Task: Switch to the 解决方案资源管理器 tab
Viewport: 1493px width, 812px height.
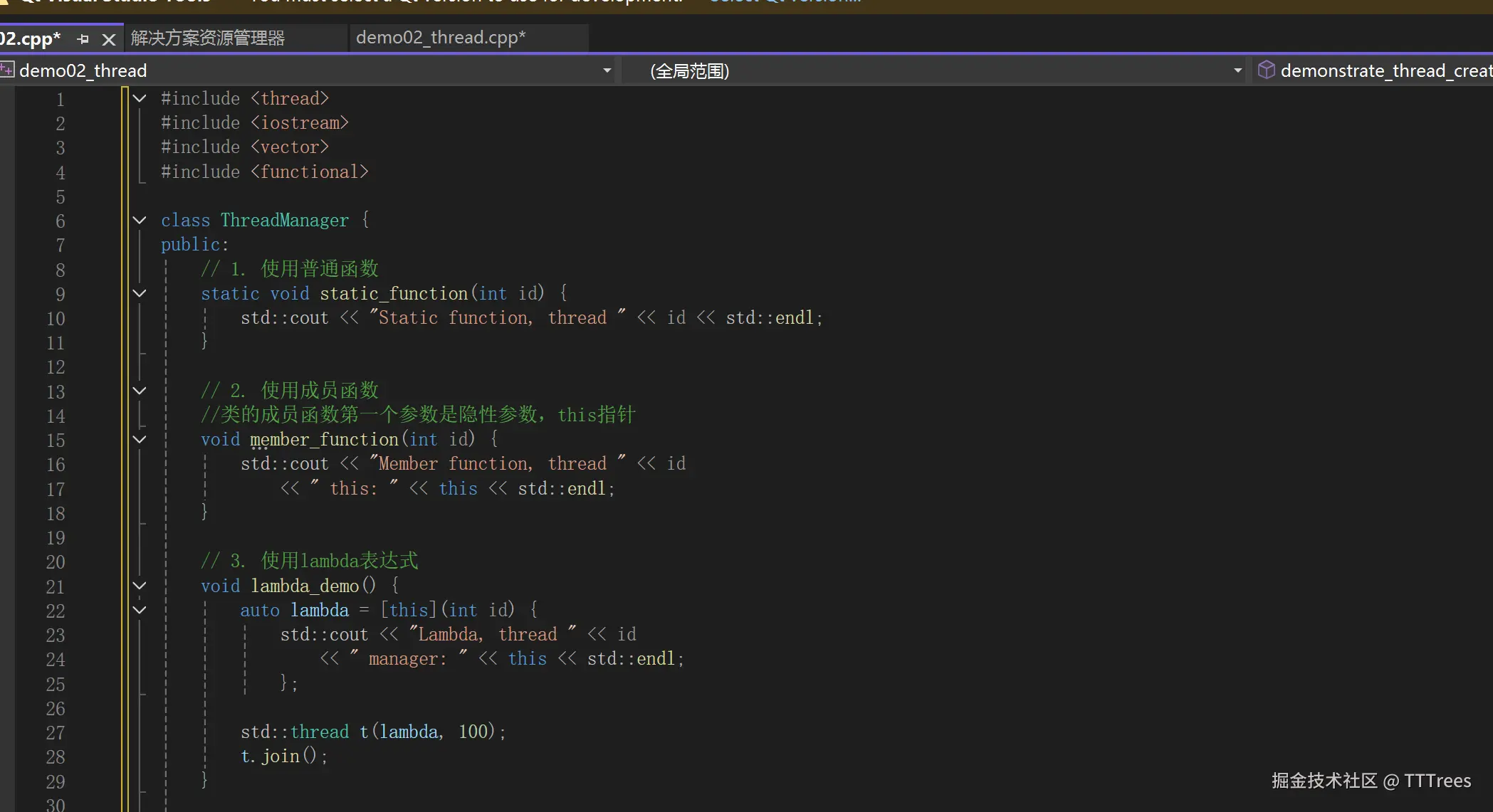Action: (208, 38)
